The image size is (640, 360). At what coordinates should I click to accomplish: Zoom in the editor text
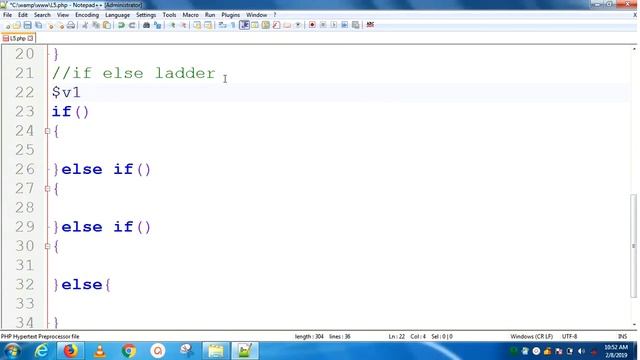pyautogui.click(x=173, y=25)
